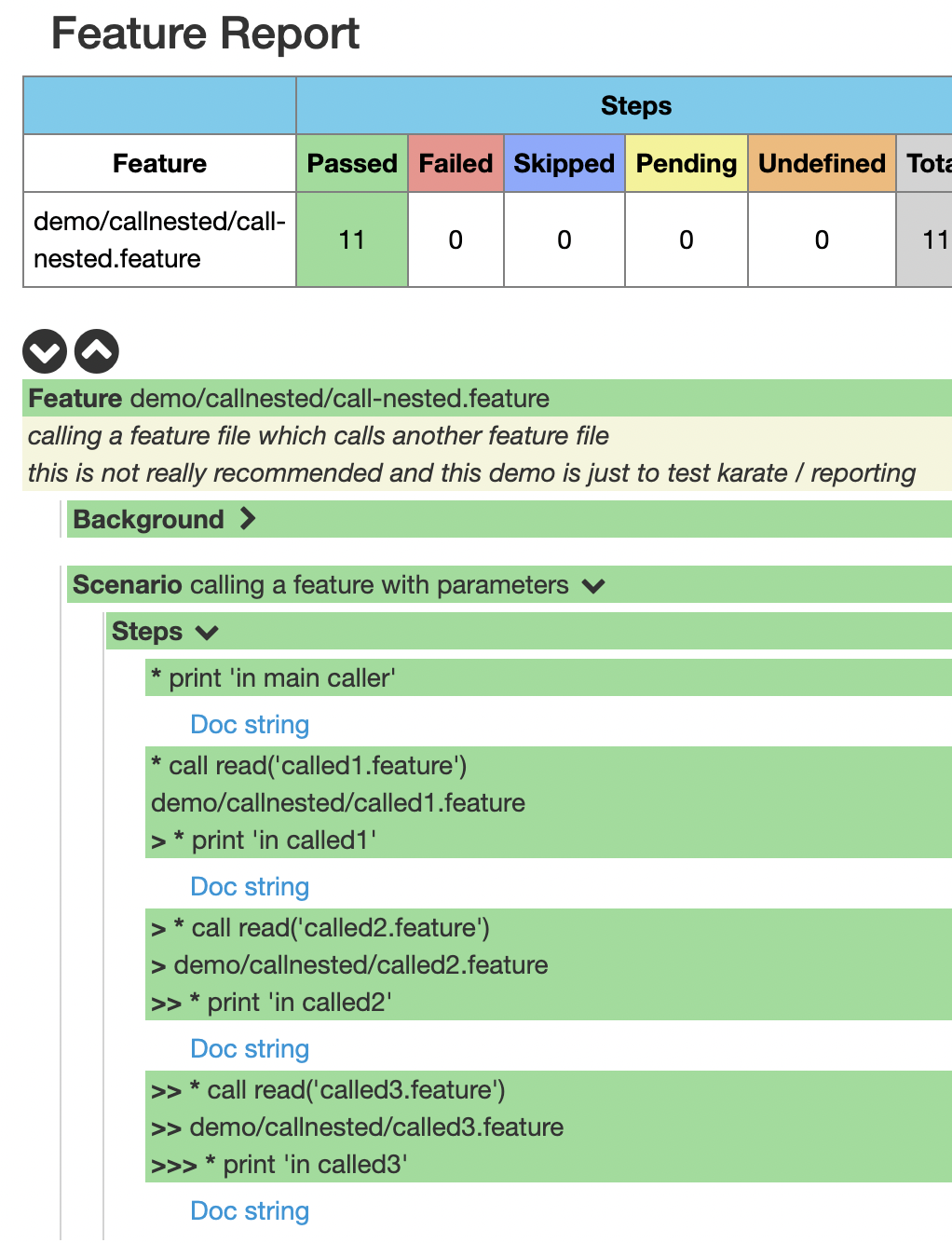
Task: Click the chevron next to Steps
Action: tap(205, 631)
